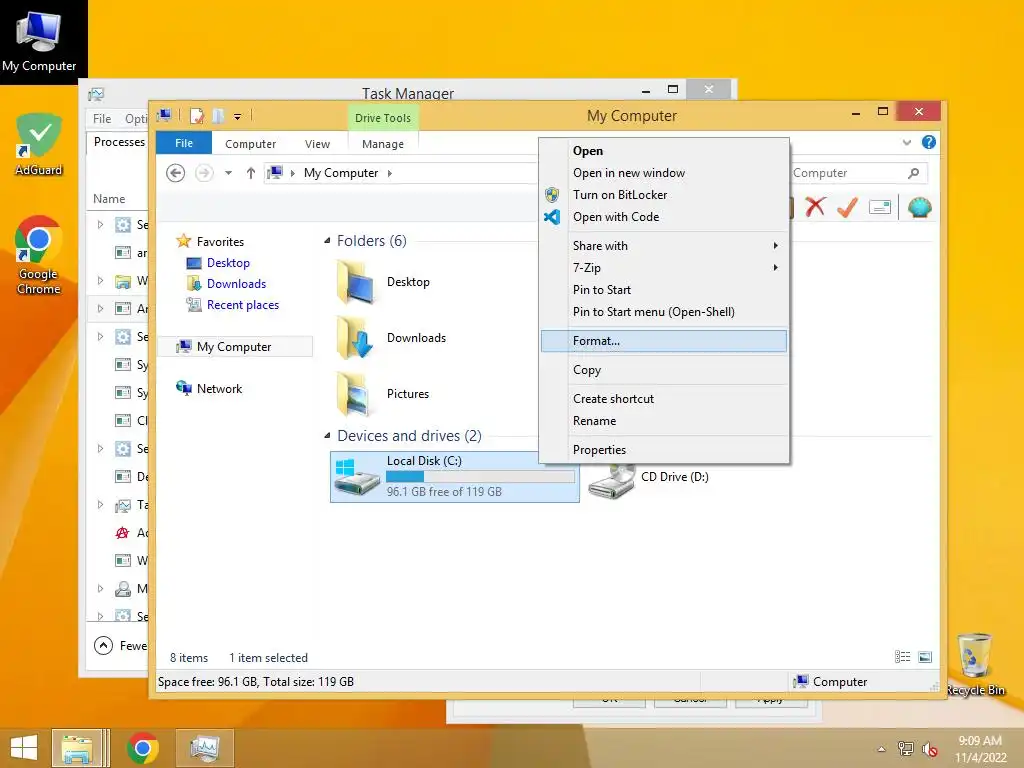Choose Pin to Start
The width and height of the screenshot is (1024, 768).
[x=664, y=290]
